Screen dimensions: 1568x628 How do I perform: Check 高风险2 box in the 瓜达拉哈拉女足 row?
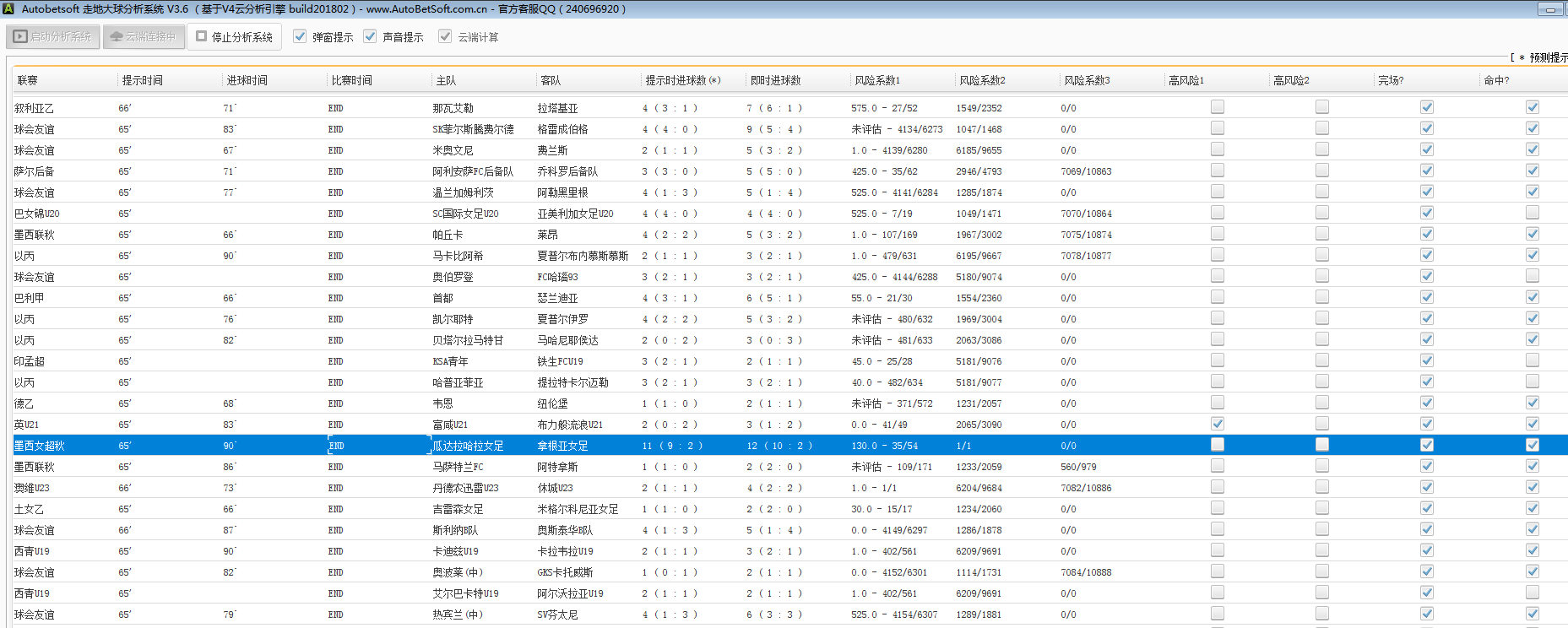point(1321,445)
